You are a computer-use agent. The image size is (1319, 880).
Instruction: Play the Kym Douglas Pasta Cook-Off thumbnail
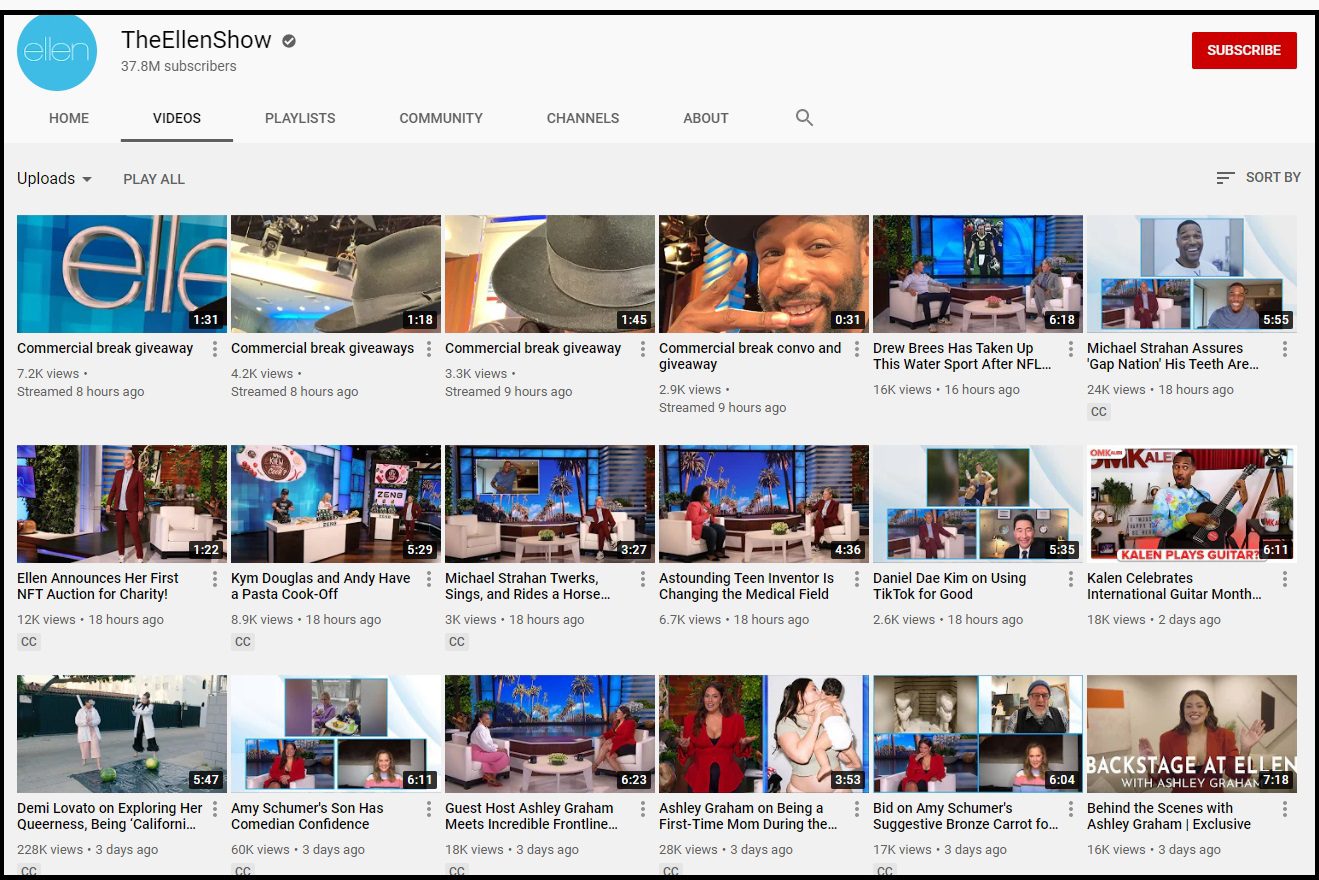[335, 504]
